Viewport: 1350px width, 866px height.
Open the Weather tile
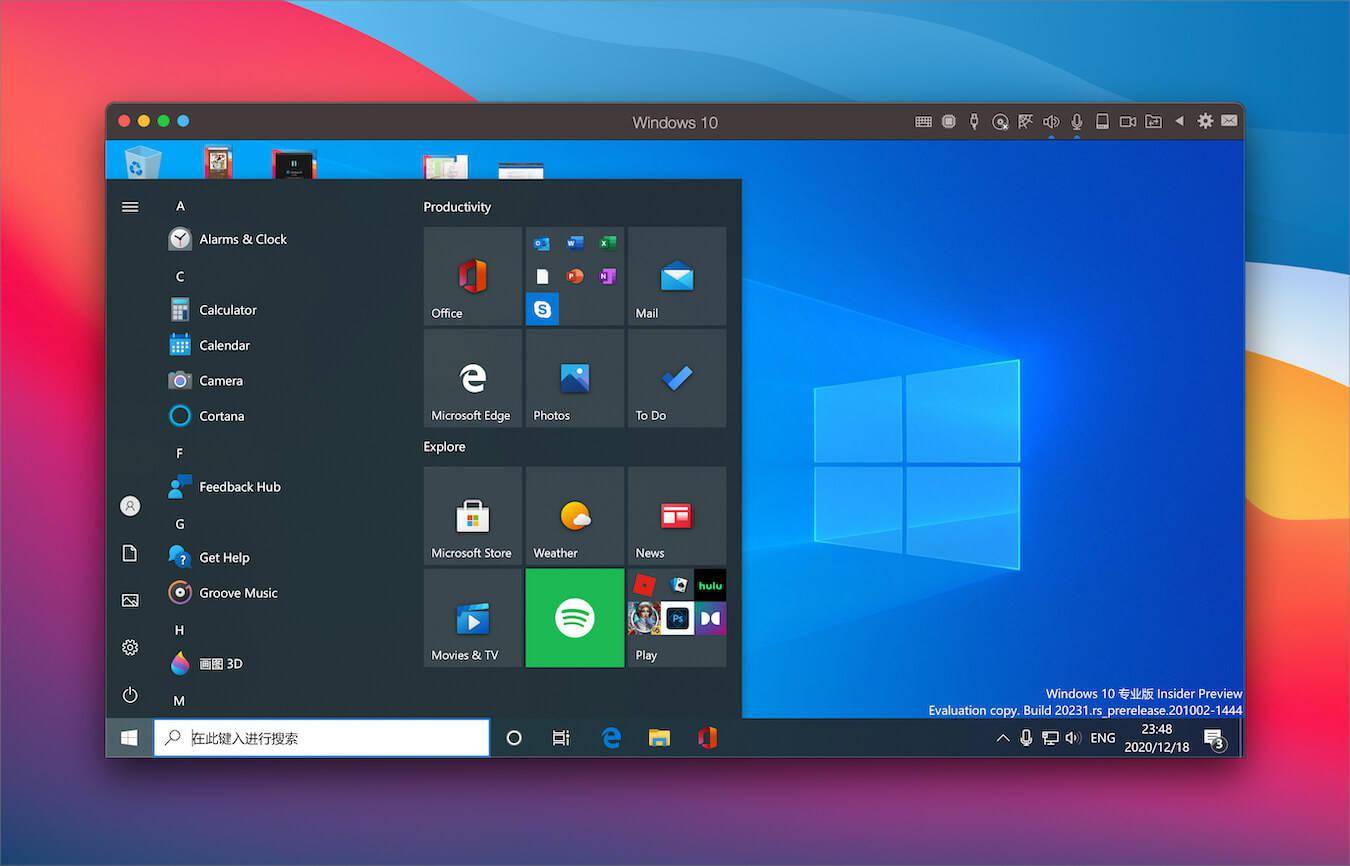coord(575,516)
